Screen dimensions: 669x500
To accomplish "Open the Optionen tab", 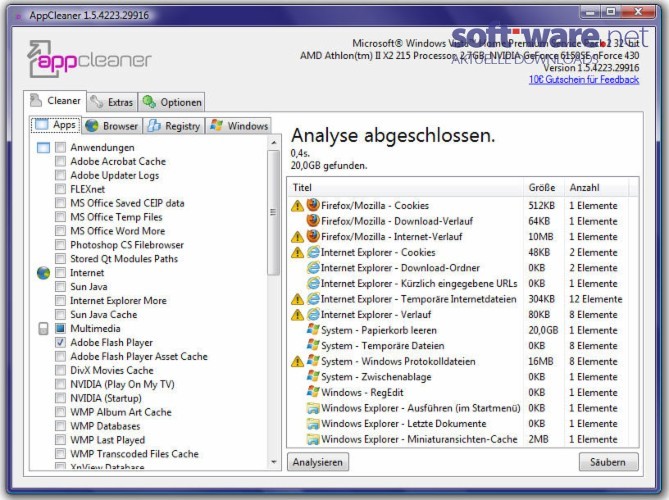I will 172,102.
